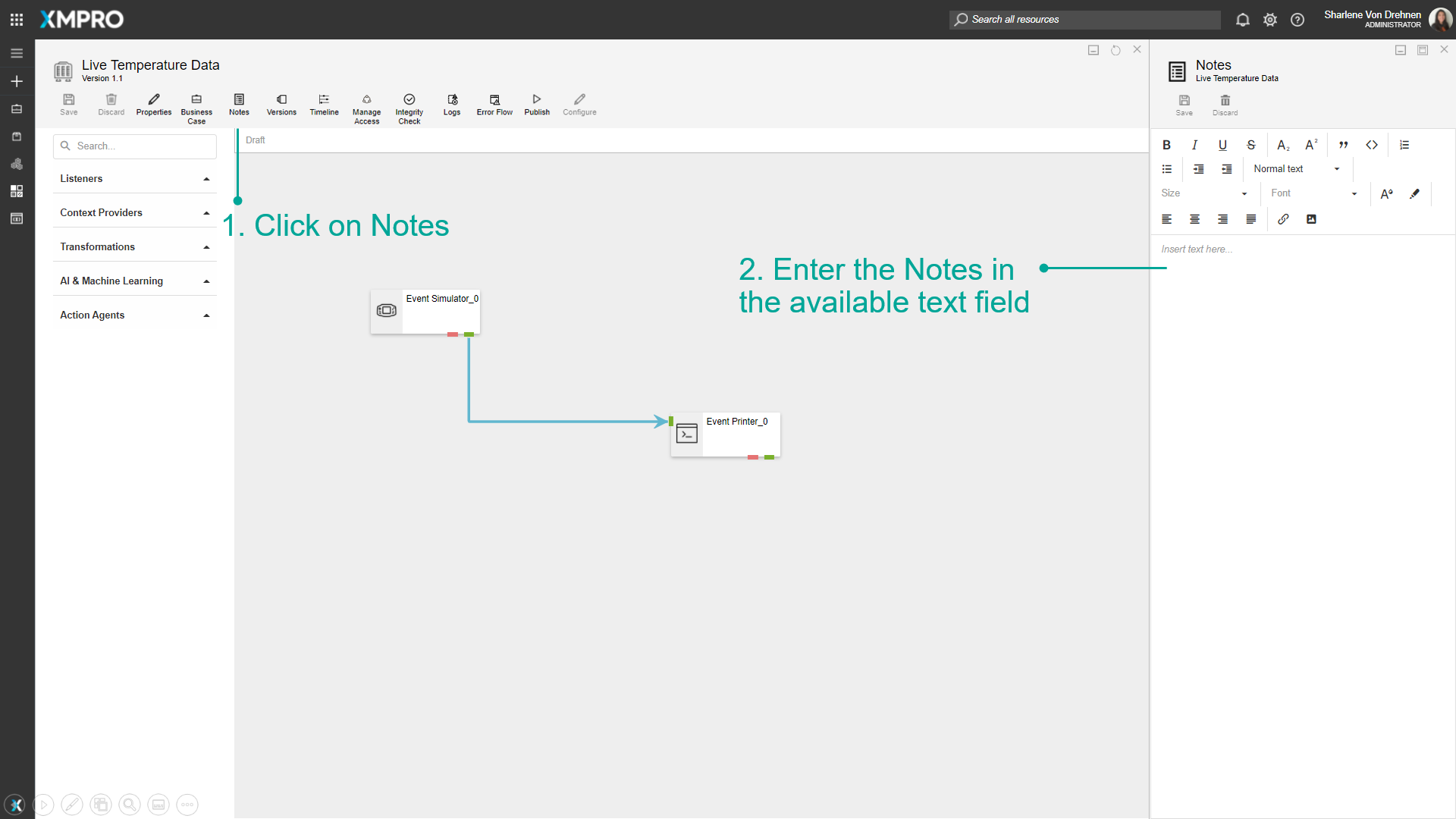Insert an image in the notes editor
Image resolution: width=1456 pixels, height=819 pixels.
pos(1311,219)
